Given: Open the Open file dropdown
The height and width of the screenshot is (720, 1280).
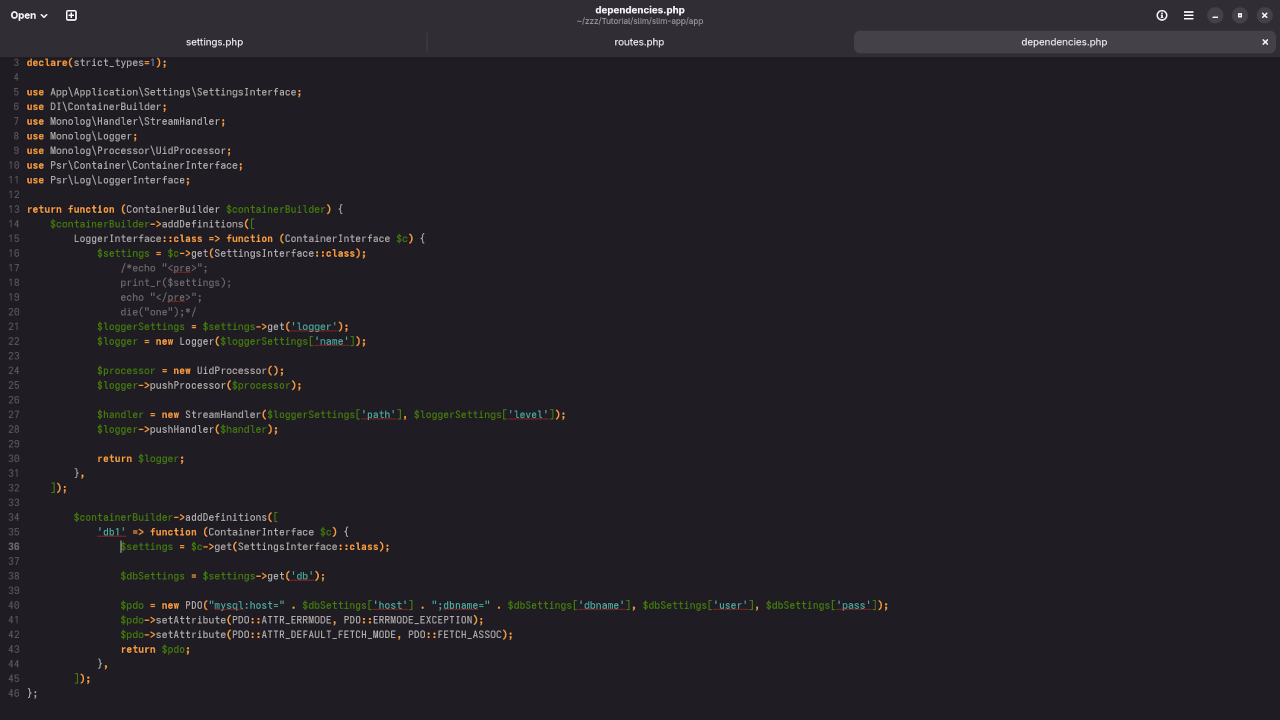Looking at the screenshot, I should 29,15.
